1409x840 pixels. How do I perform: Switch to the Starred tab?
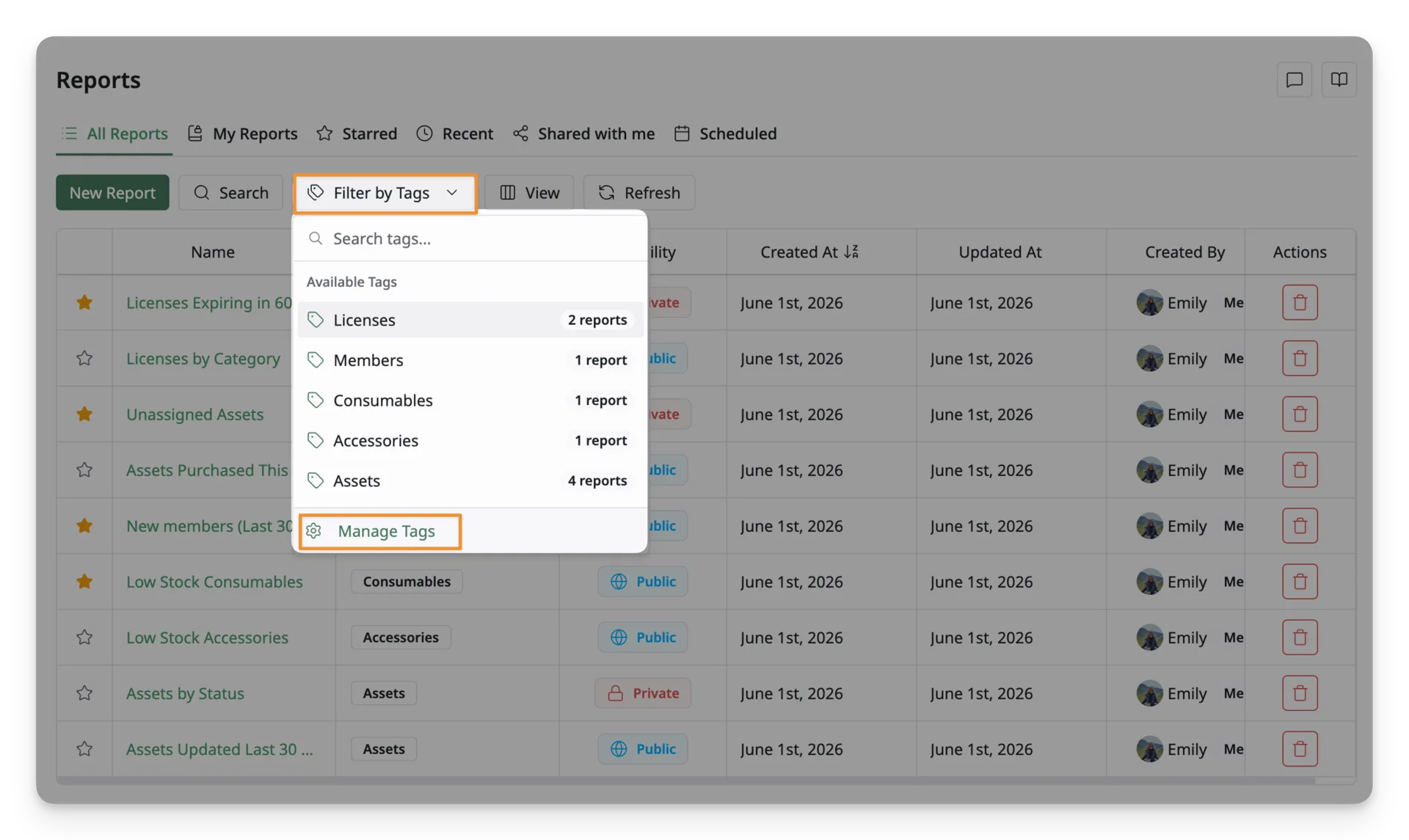(357, 134)
